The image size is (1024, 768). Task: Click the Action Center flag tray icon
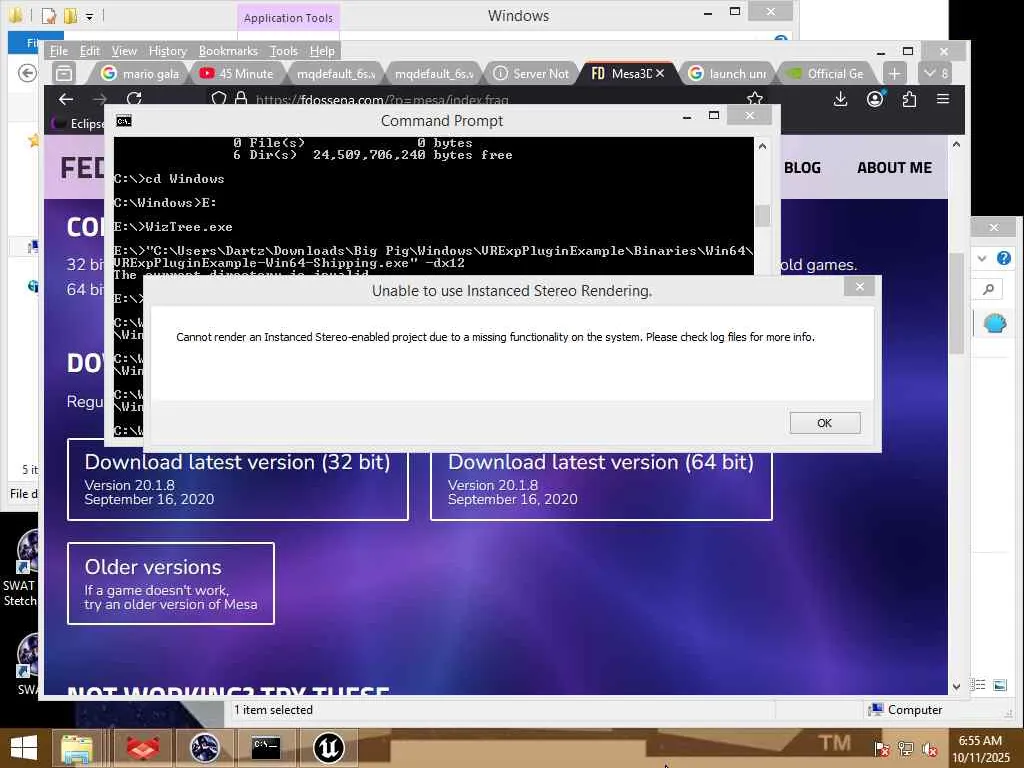(x=882, y=749)
